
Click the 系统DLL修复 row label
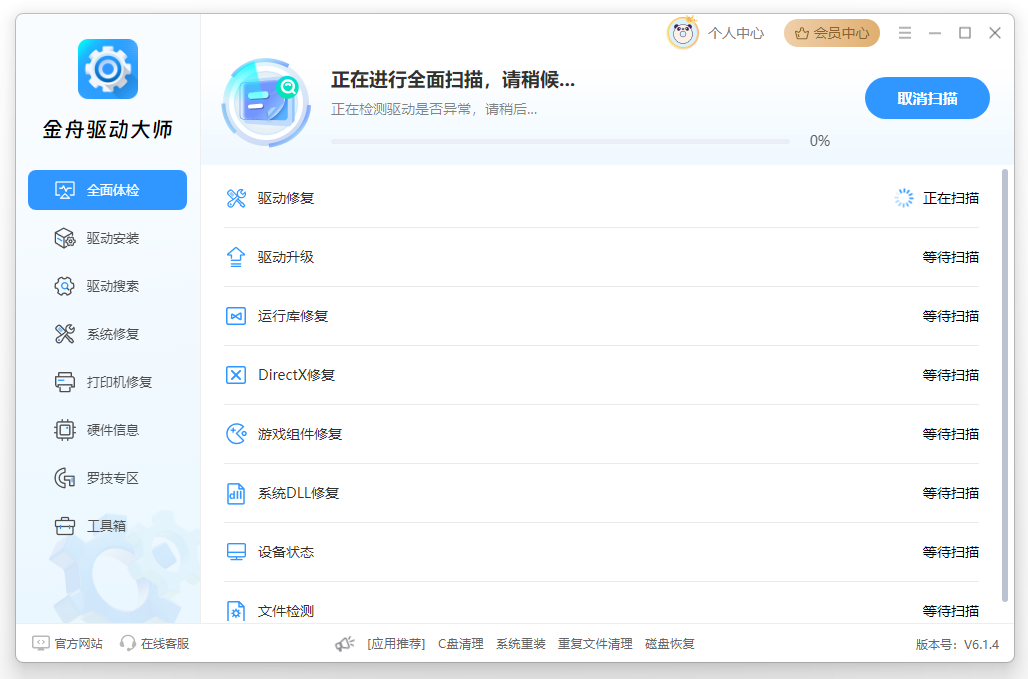[x=298, y=493]
